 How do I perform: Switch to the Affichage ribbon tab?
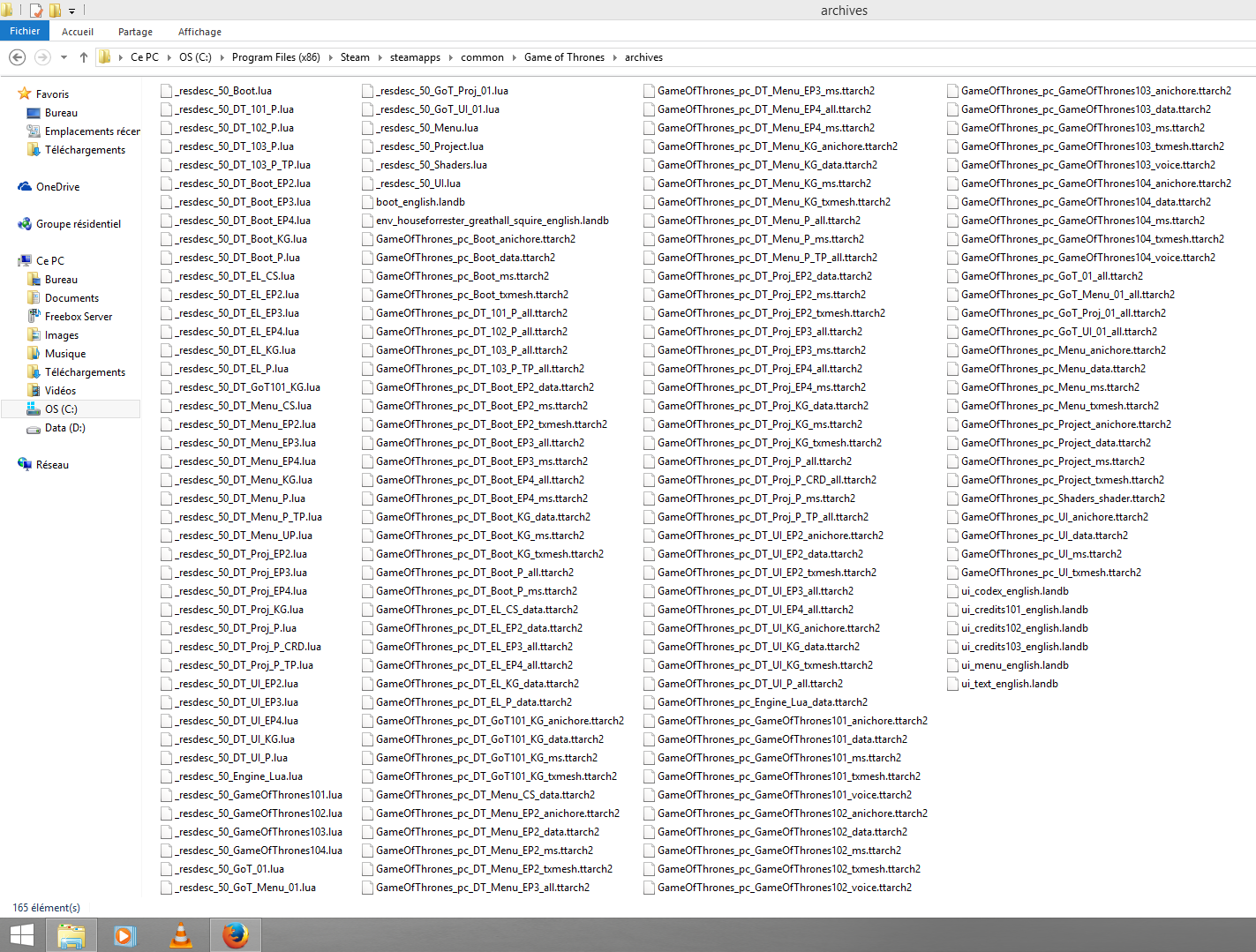(x=199, y=32)
